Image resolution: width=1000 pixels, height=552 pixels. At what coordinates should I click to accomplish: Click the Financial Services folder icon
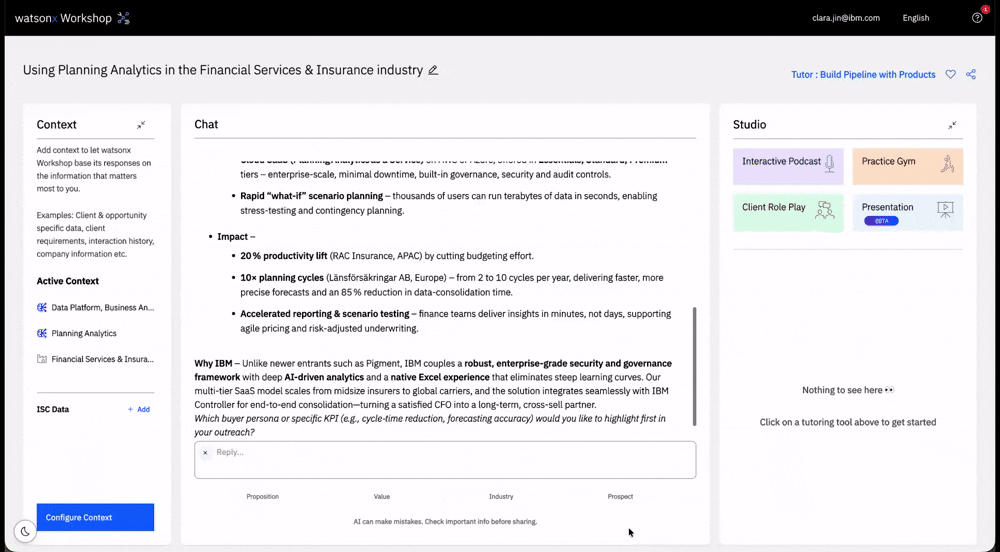point(42,359)
